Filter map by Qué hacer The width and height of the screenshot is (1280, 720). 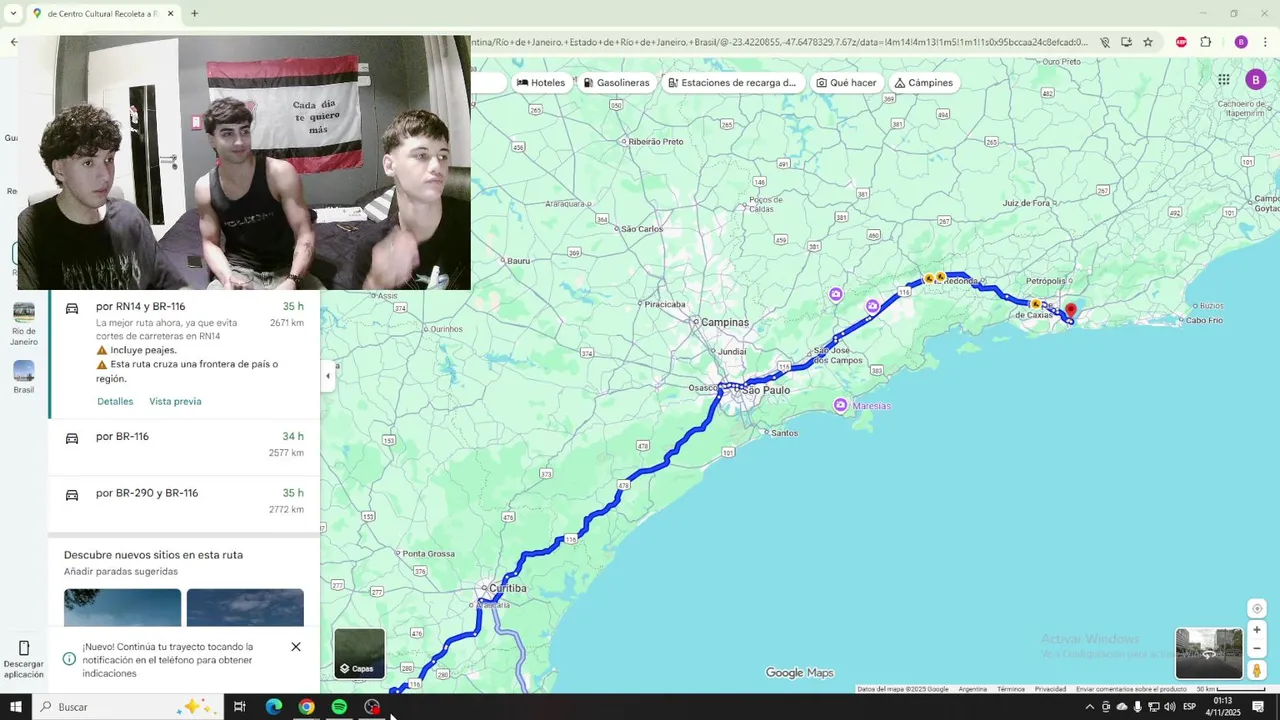(x=846, y=83)
